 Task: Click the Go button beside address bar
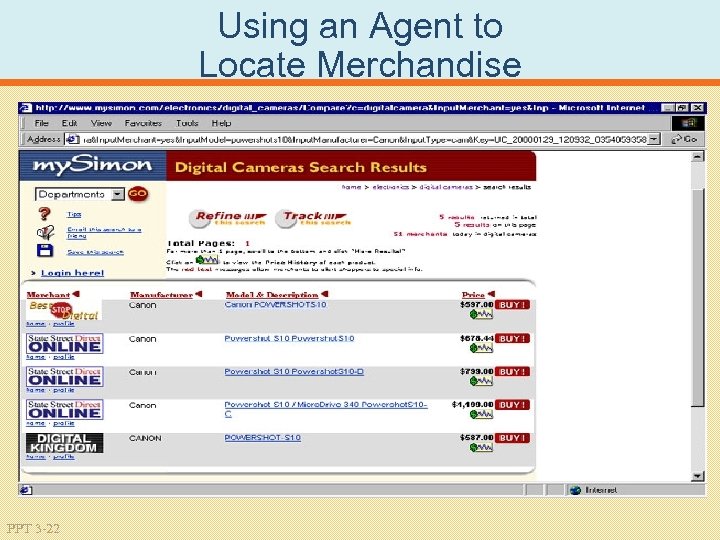(684, 139)
